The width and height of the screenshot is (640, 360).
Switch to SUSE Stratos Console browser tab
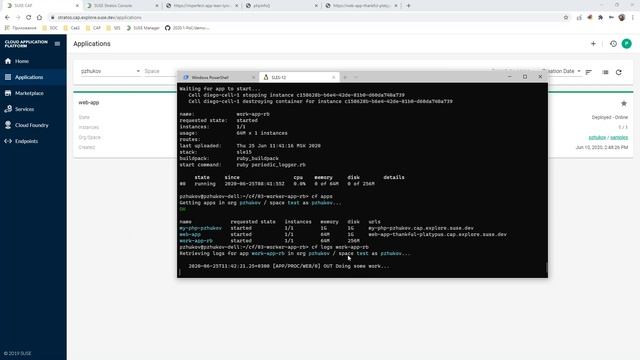121,6
